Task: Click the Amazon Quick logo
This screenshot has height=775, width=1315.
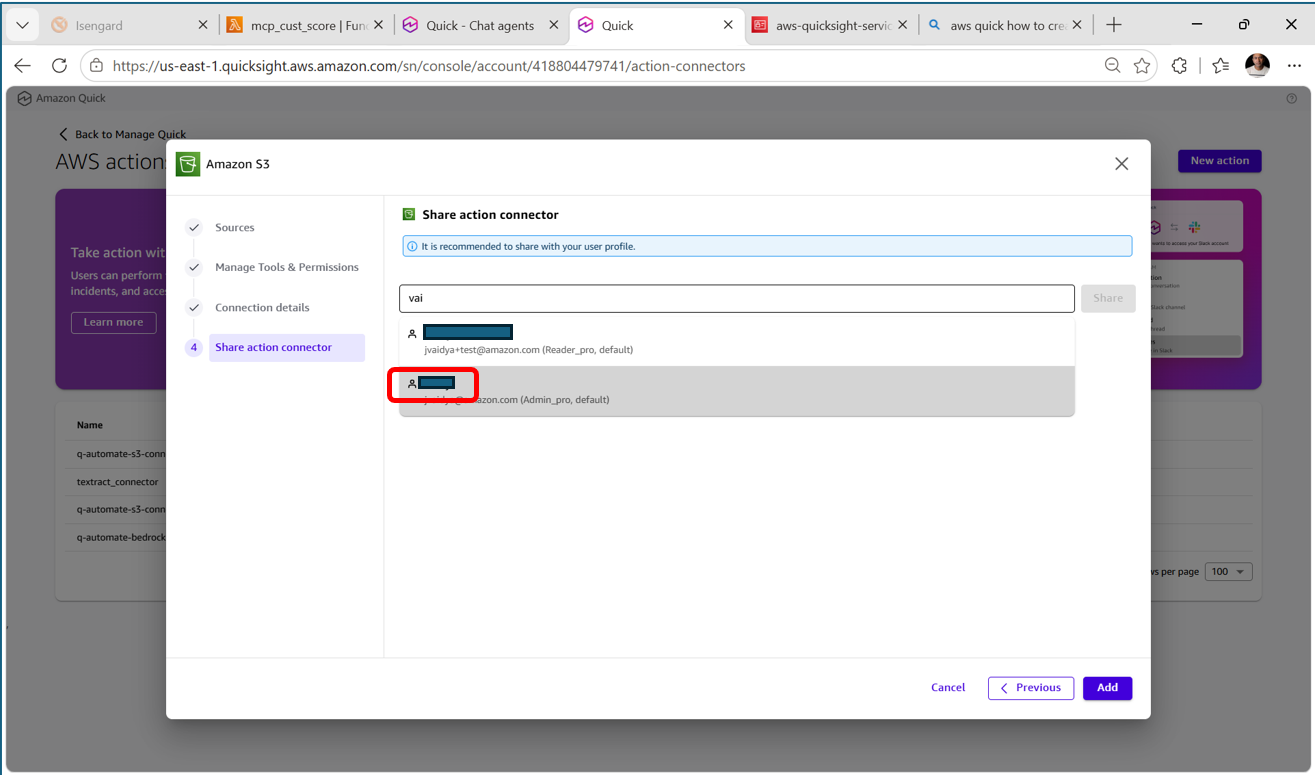Action: [x=61, y=98]
